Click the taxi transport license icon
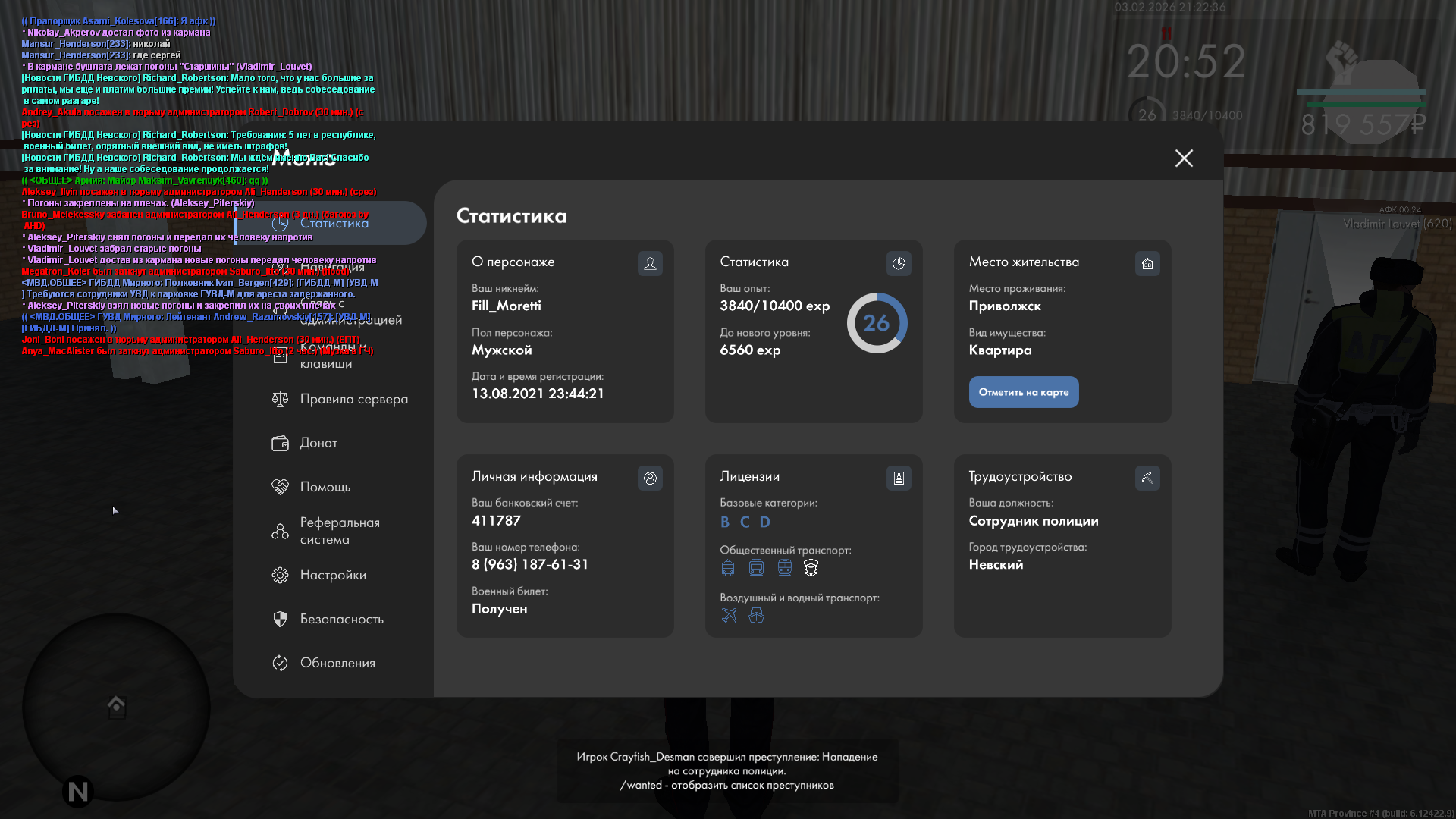The height and width of the screenshot is (819, 1456). tap(811, 568)
